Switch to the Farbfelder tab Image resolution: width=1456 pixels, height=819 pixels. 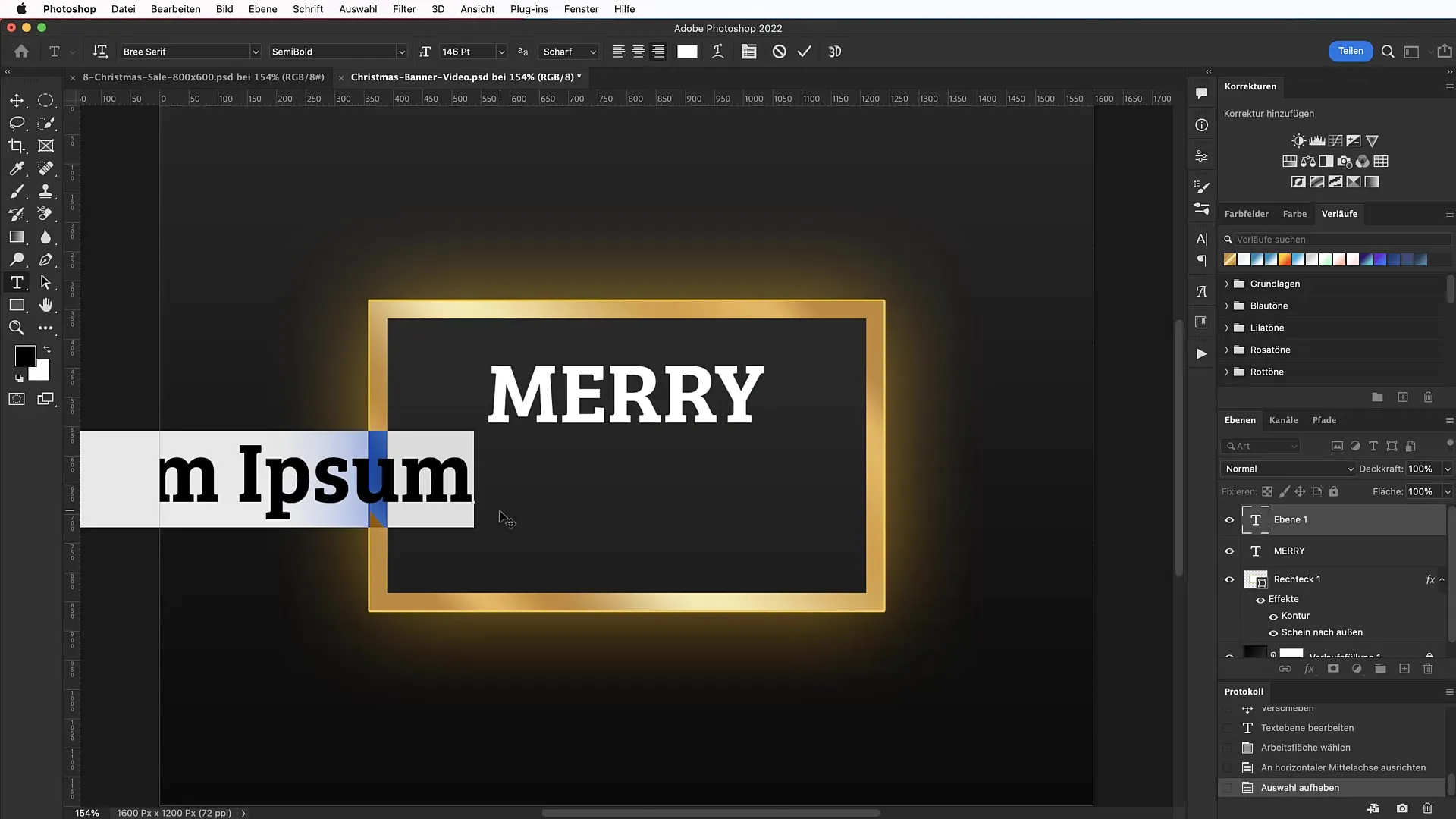pyautogui.click(x=1246, y=214)
